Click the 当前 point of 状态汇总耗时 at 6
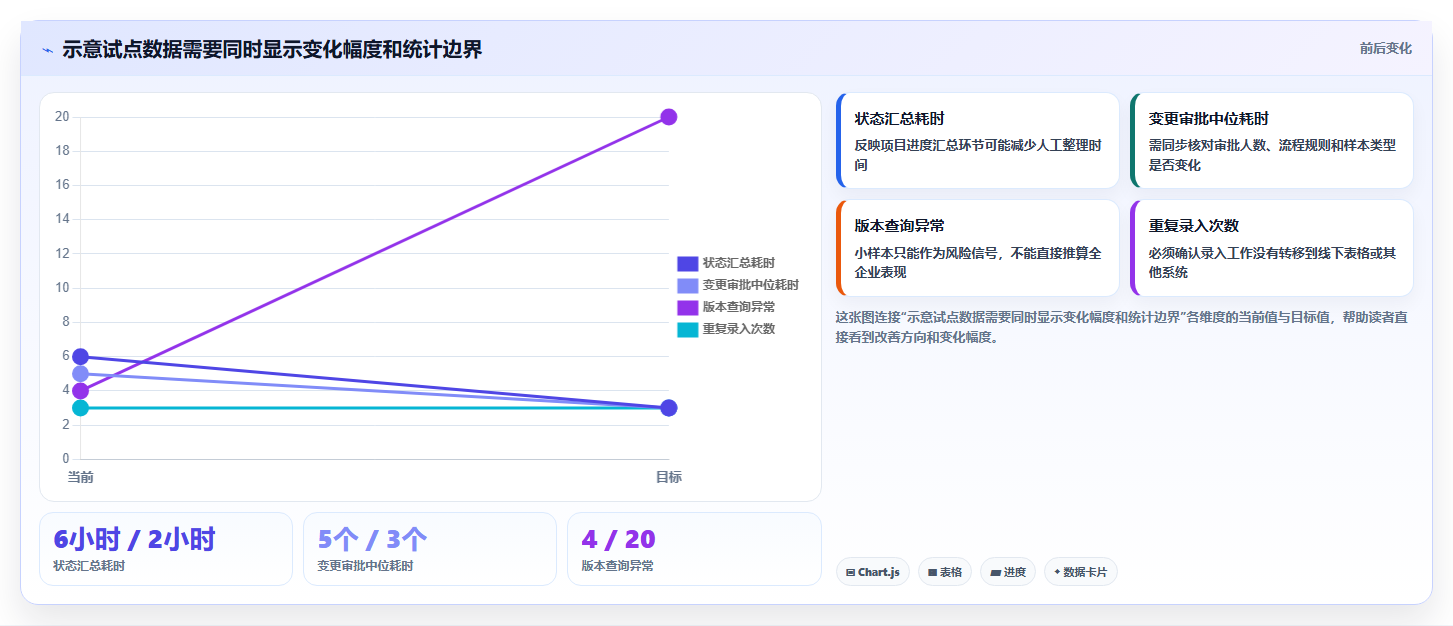 coord(80,357)
